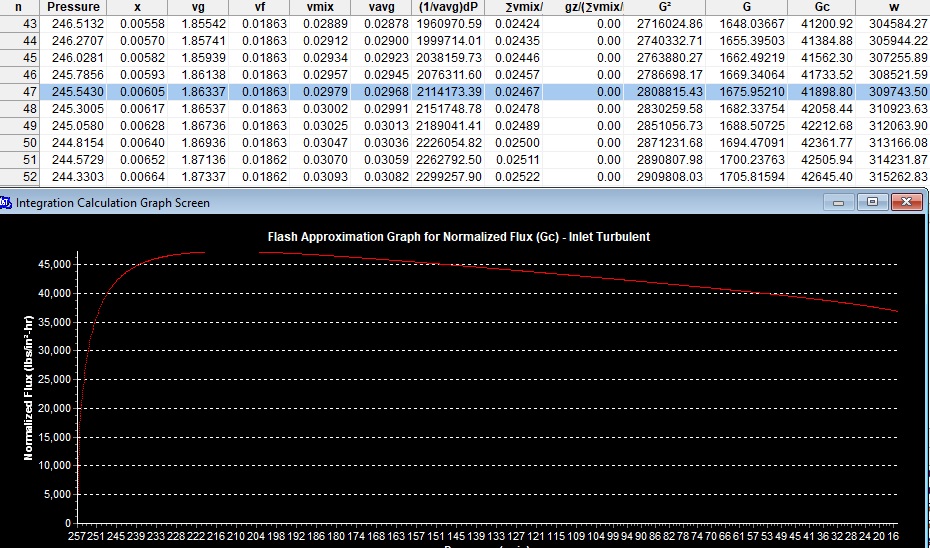This screenshot has height=548, width=930.
Task: Click vavg value 0.03013
Action: pos(386,126)
